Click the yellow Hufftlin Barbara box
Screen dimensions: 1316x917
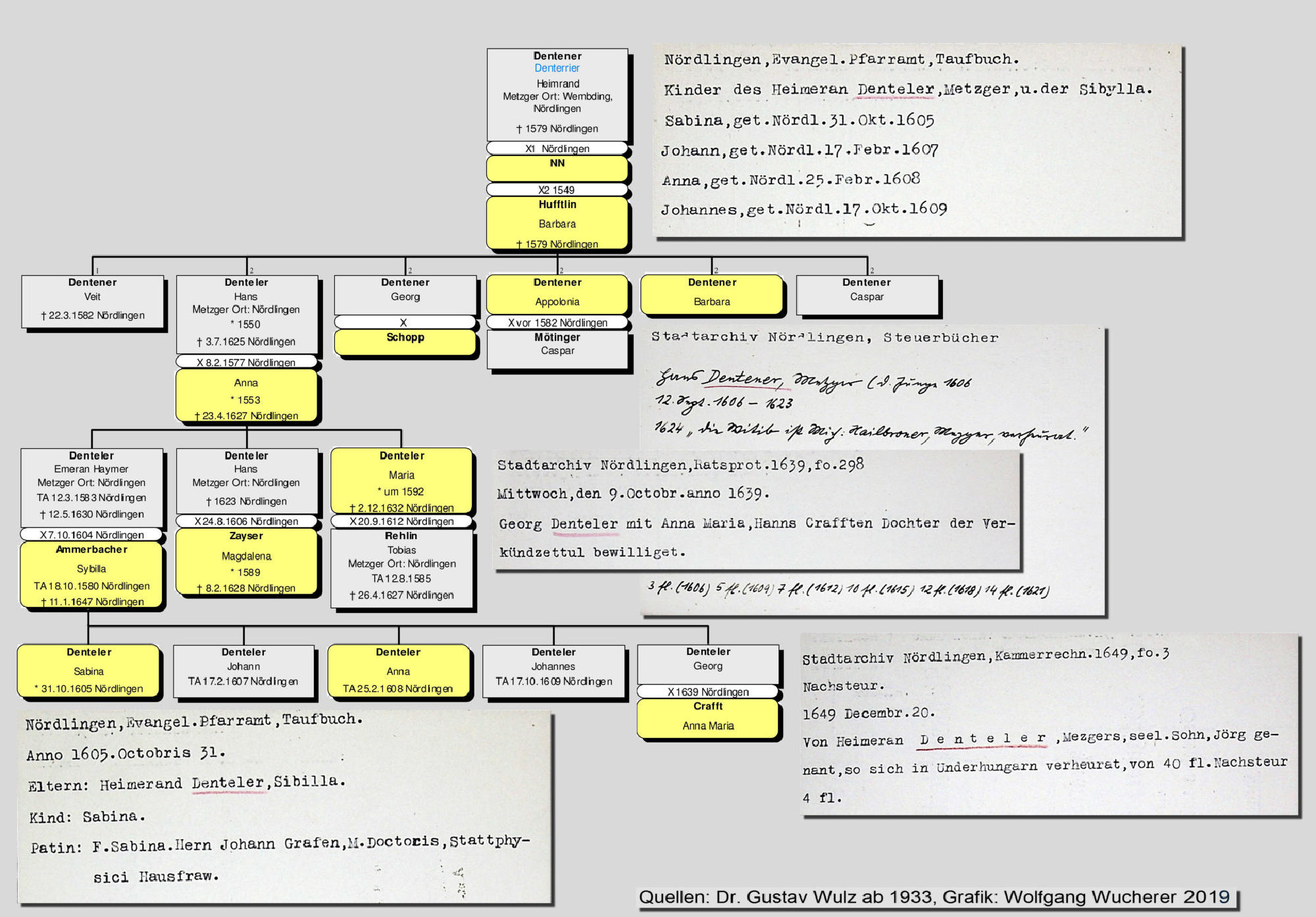pyautogui.click(x=557, y=224)
